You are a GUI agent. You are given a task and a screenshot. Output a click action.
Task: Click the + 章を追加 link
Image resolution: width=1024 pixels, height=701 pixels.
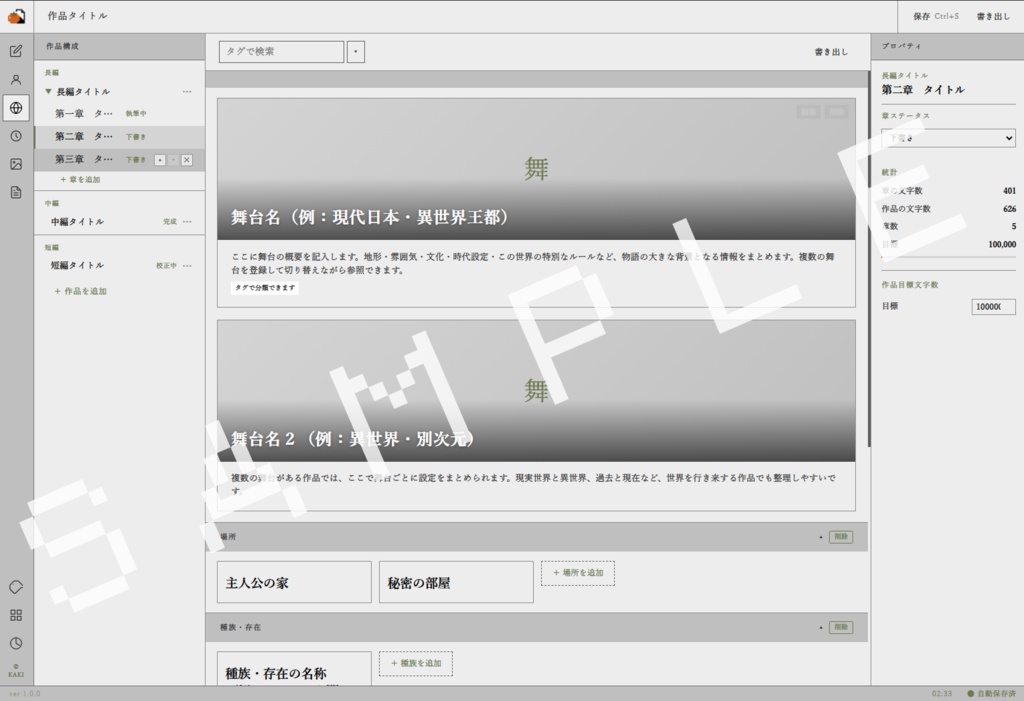pyautogui.click(x=80, y=180)
